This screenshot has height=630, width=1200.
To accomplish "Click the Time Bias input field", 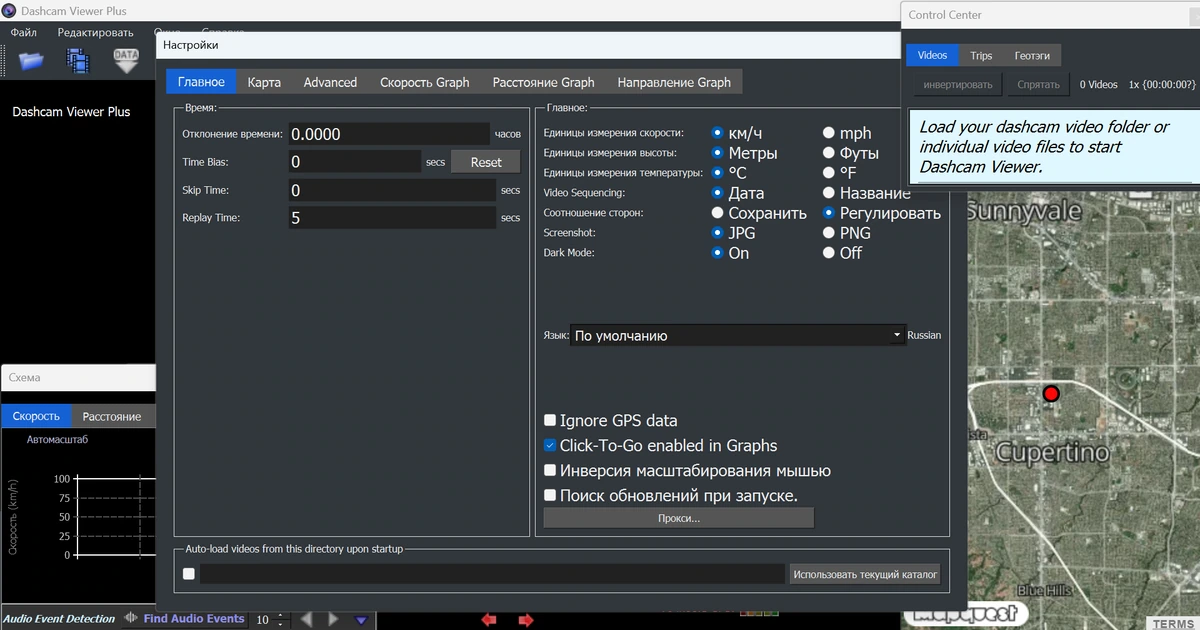I will [x=355, y=162].
